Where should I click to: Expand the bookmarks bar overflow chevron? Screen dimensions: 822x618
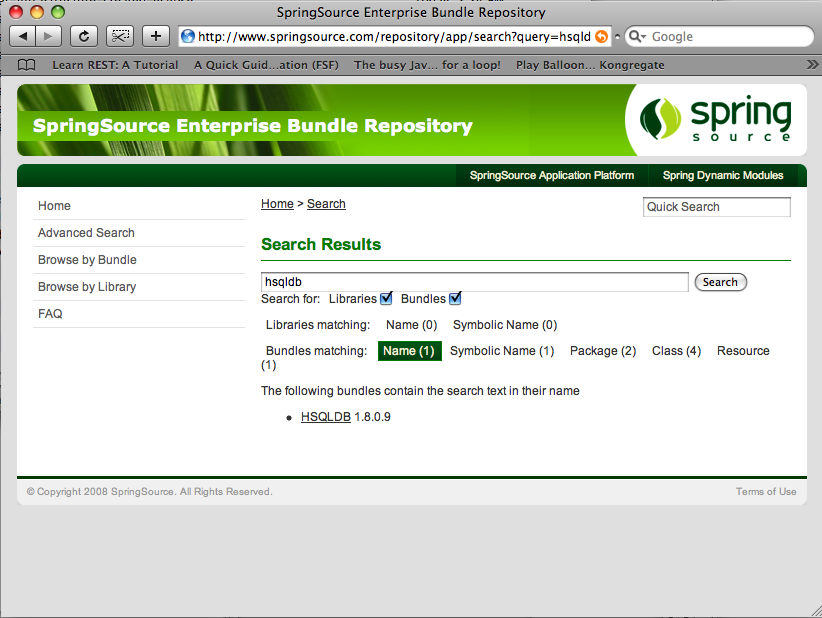click(812, 64)
